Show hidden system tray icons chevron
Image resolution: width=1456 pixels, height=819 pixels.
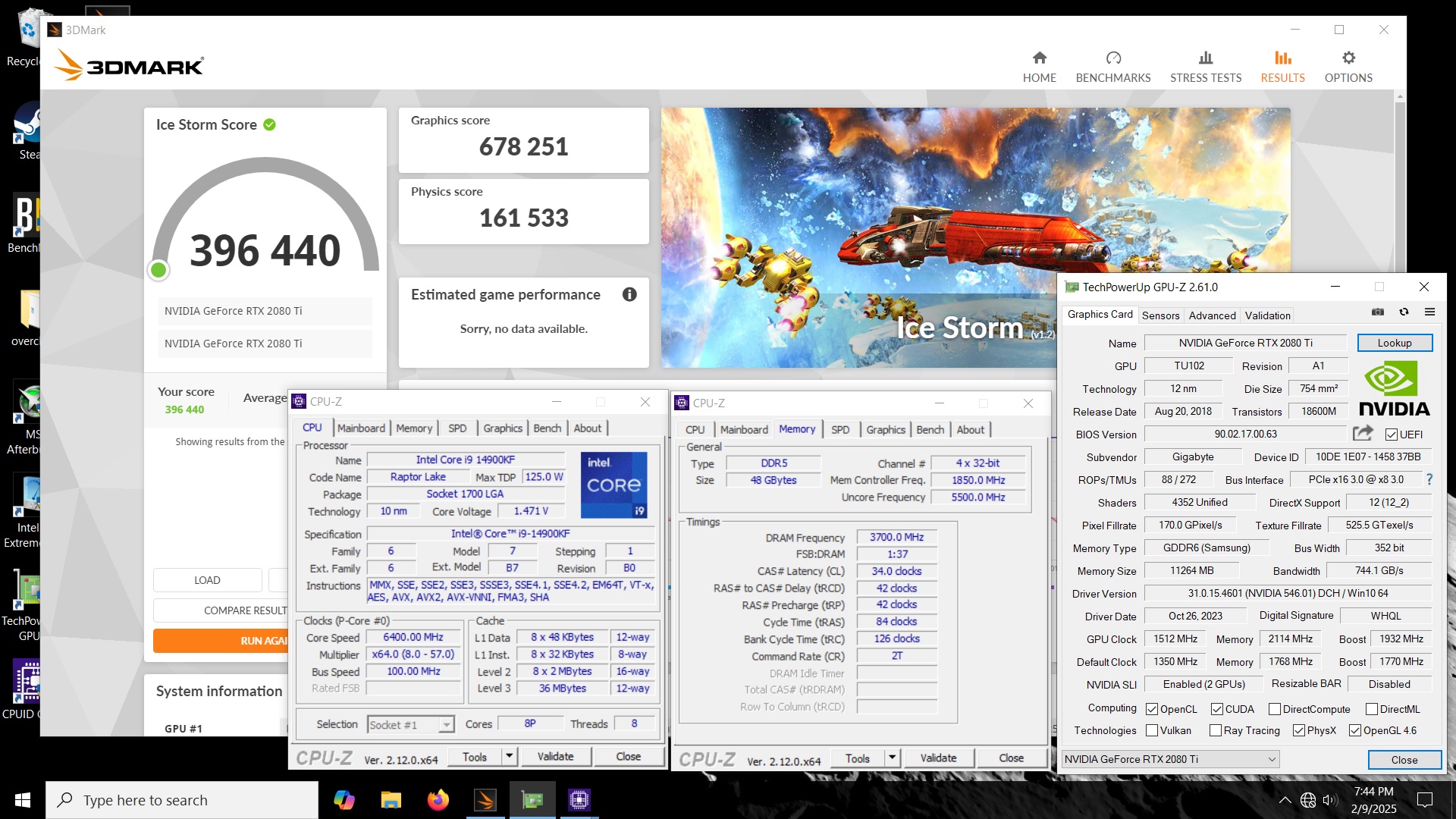click(x=1285, y=800)
